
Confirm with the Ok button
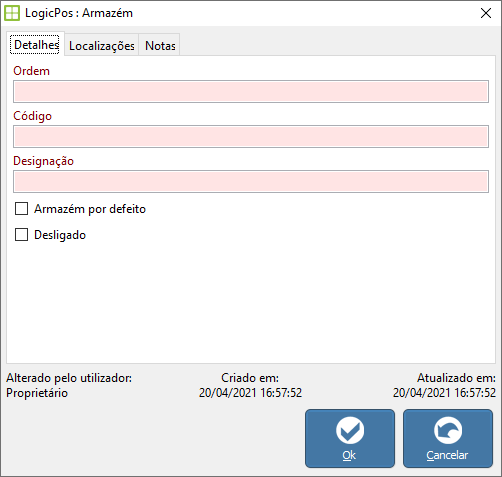(x=350, y=438)
